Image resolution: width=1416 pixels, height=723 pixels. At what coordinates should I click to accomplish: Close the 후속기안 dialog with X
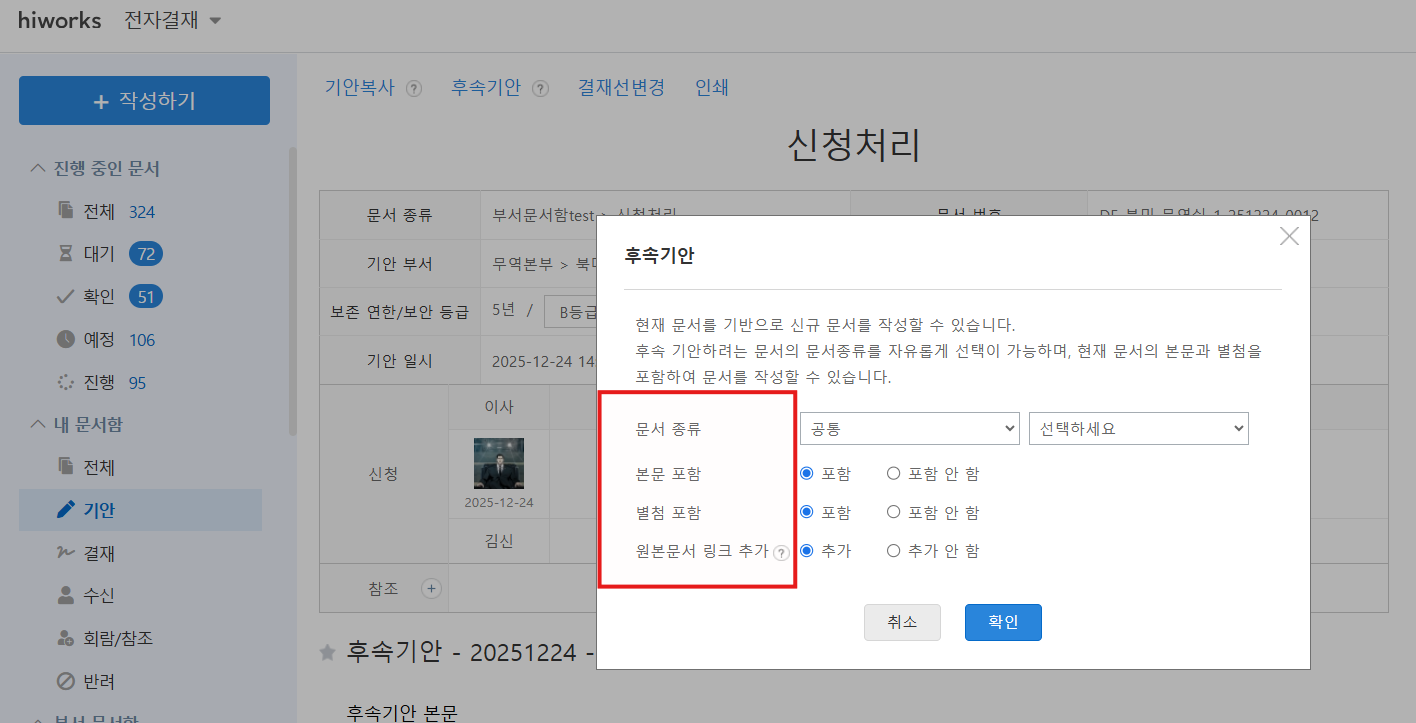point(1289,236)
